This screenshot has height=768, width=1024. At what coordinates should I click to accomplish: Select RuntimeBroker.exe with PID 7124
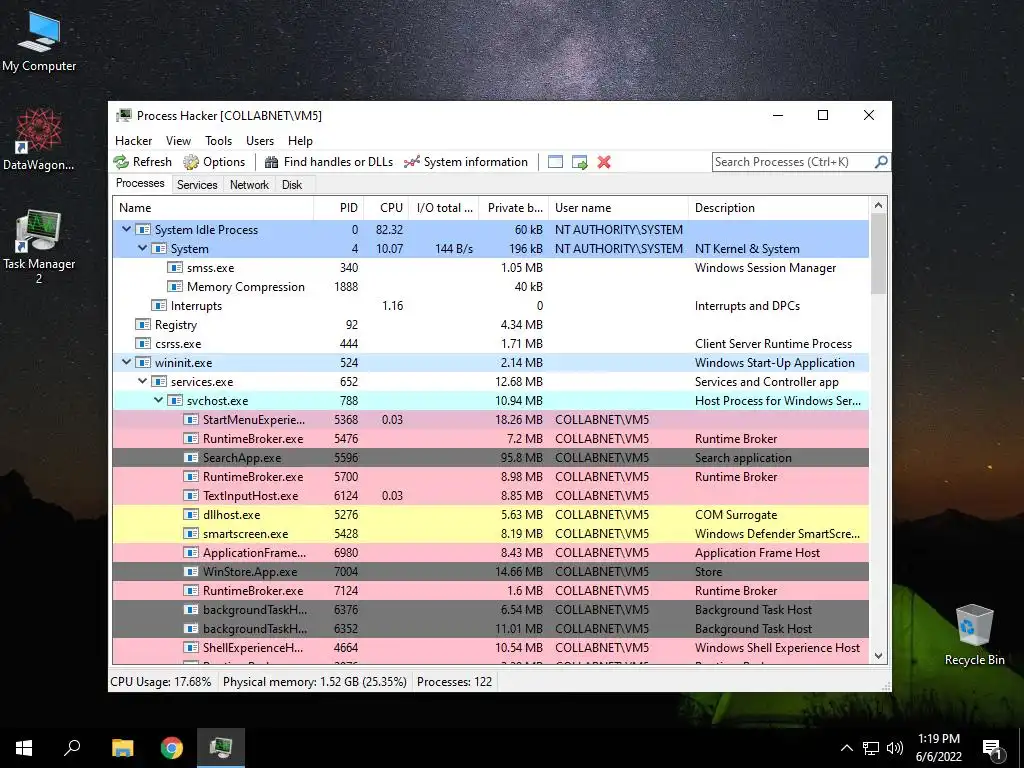click(490, 591)
